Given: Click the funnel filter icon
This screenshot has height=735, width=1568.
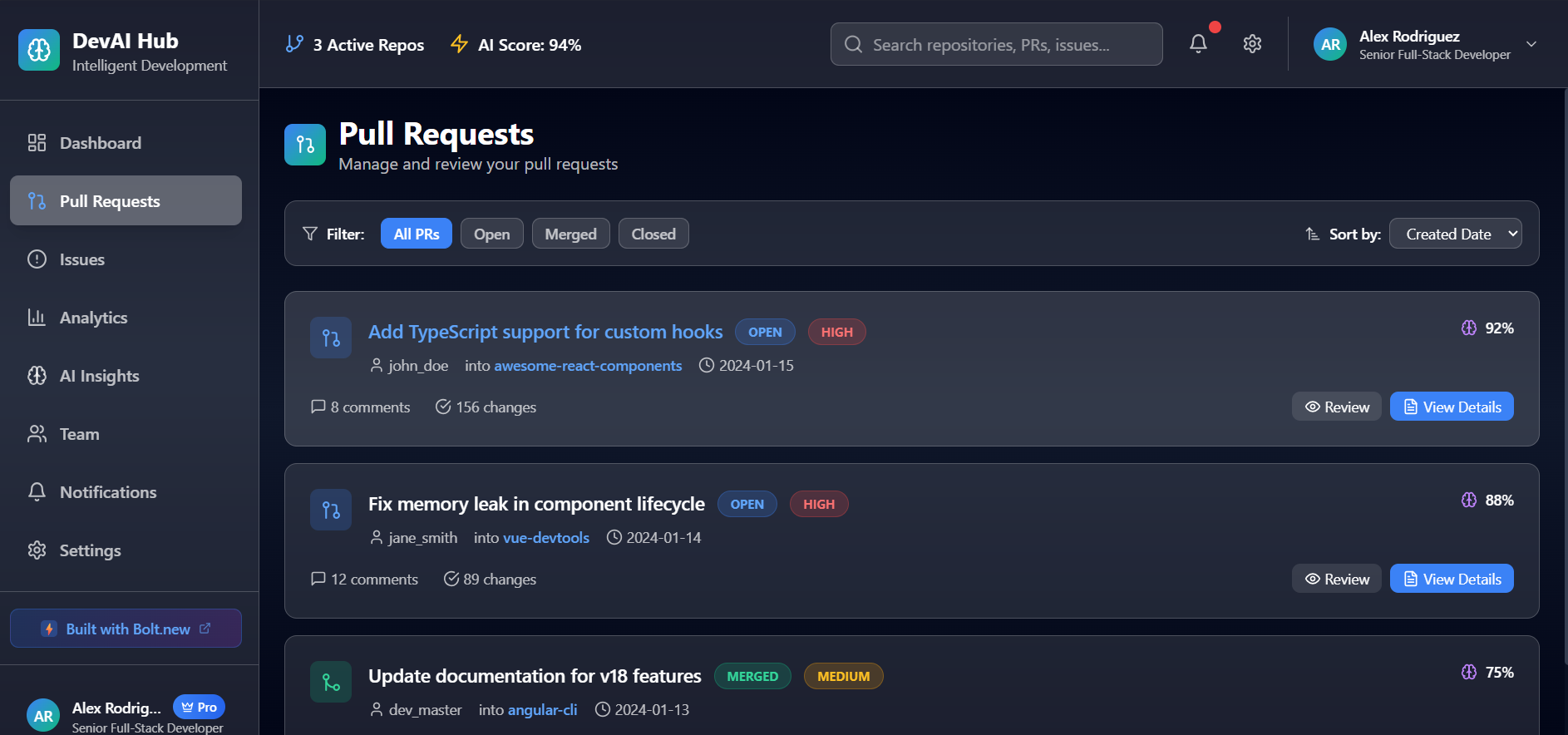Looking at the screenshot, I should 310,234.
